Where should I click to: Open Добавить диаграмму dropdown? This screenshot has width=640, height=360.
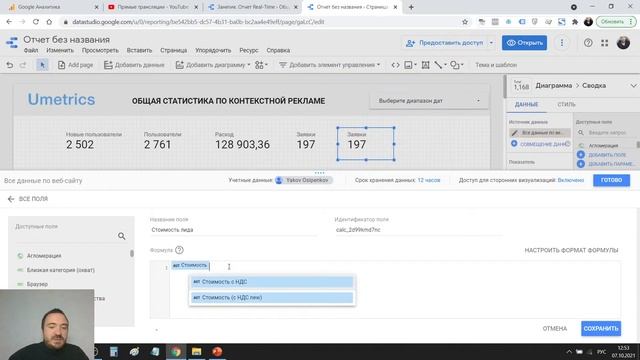[213, 65]
